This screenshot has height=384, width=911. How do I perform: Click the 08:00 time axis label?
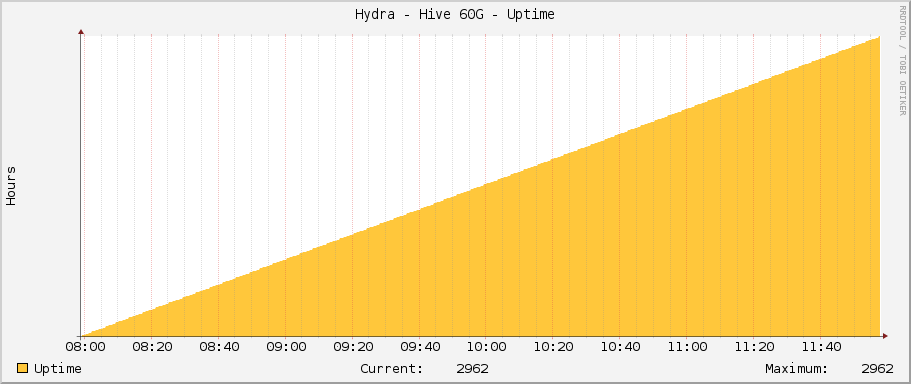85,347
